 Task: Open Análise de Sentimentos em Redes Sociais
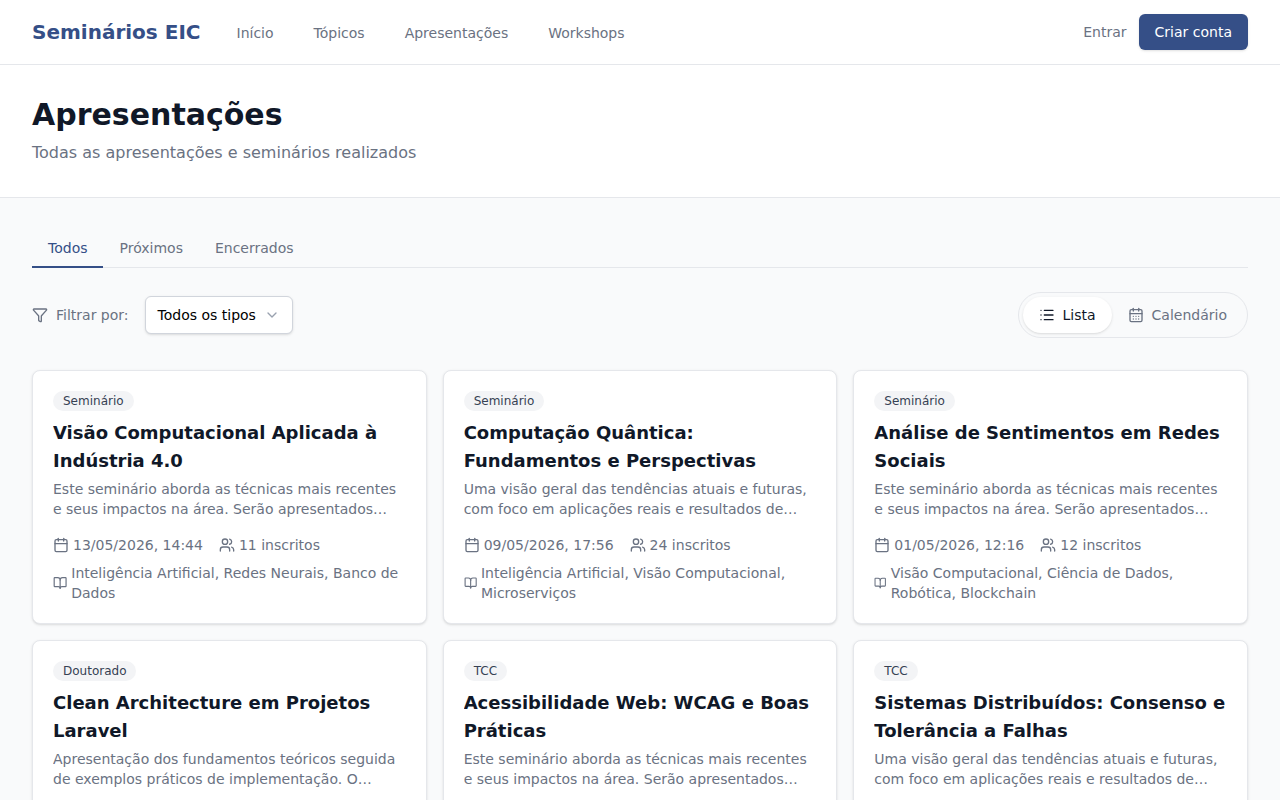pyautogui.click(x=1047, y=447)
